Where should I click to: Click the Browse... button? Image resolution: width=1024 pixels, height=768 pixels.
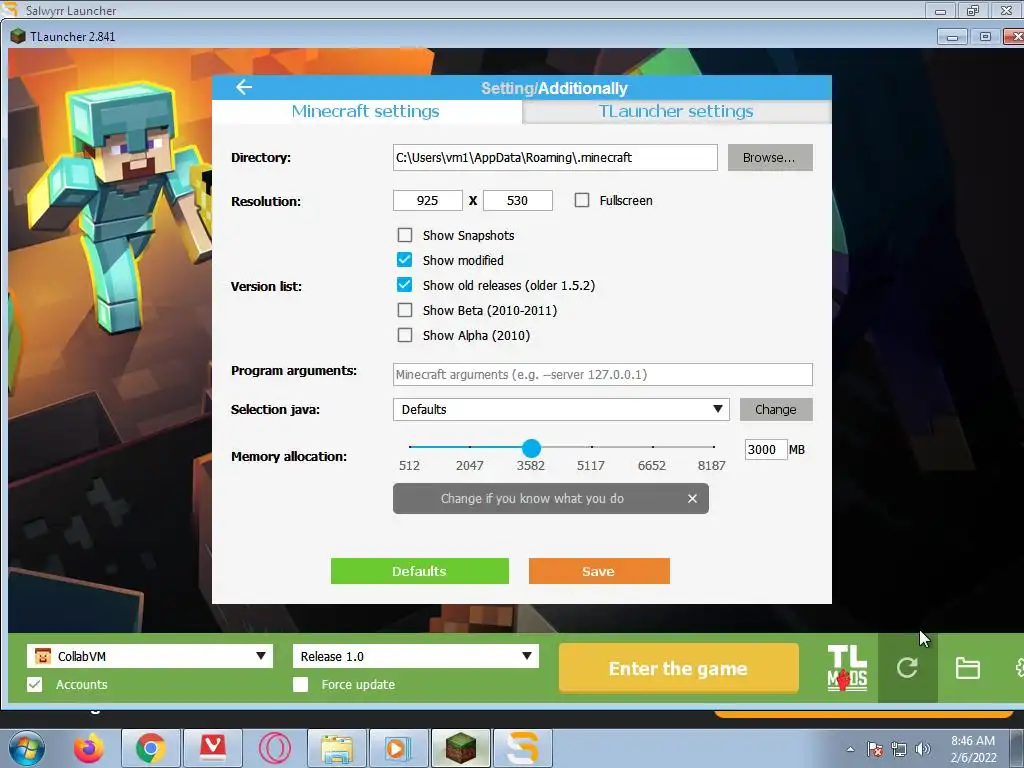pos(770,157)
